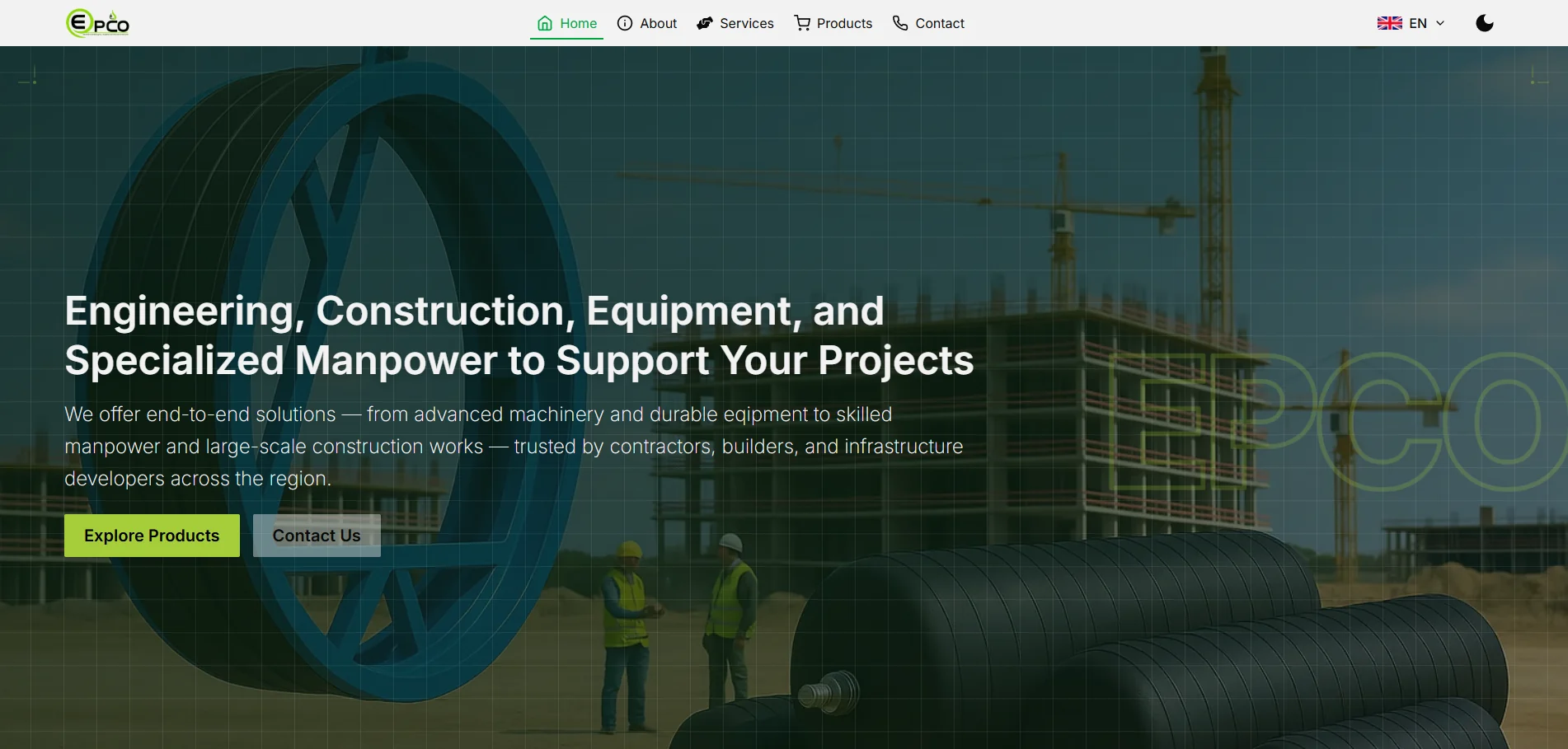The height and width of the screenshot is (749, 1568).
Task: Expand the EN language dropdown chevron
Action: coord(1440,23)
